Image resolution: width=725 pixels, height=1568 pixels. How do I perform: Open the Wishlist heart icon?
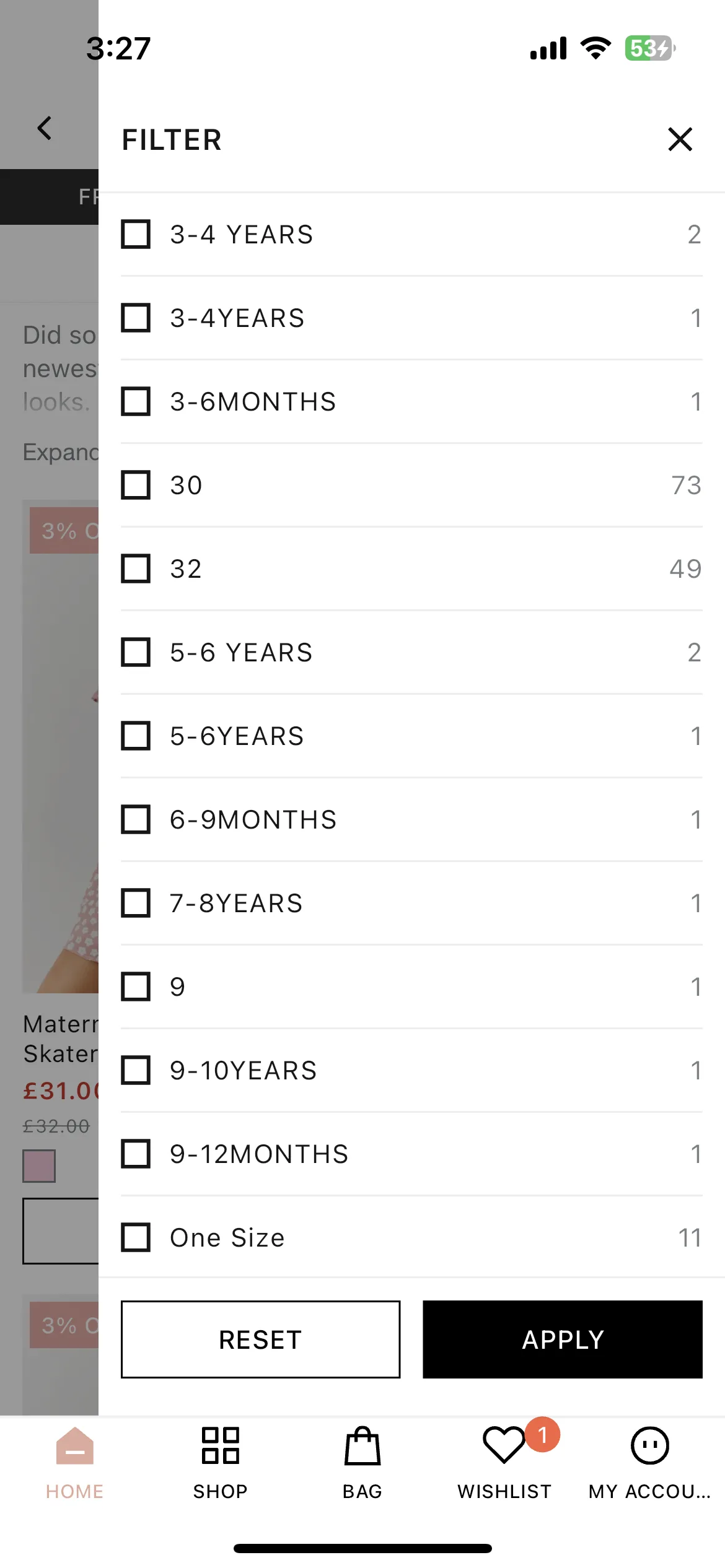tap(504, 1445)
